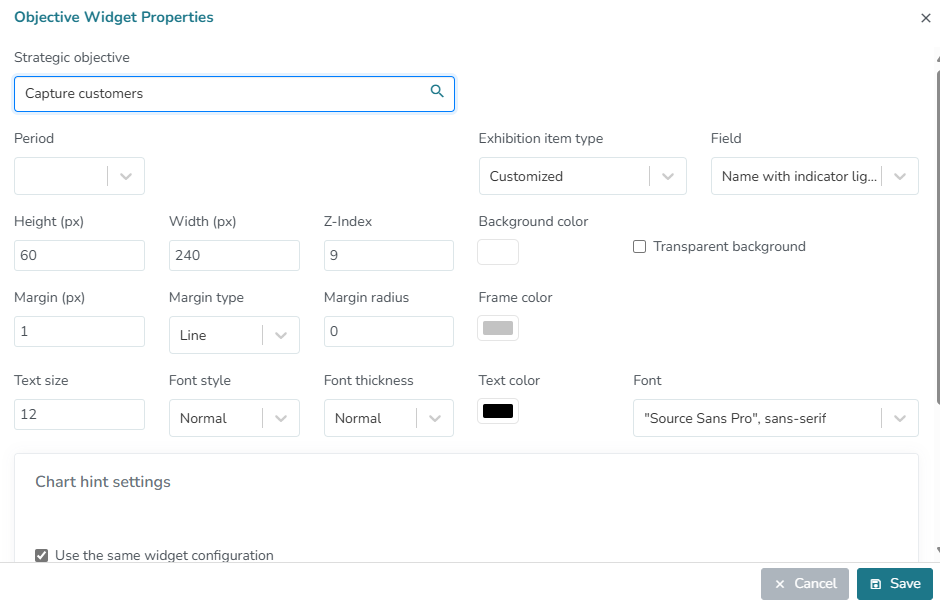This screenshot has width=940, height=601.
Task: Open the Field dropdown
Action: point(900,176)
